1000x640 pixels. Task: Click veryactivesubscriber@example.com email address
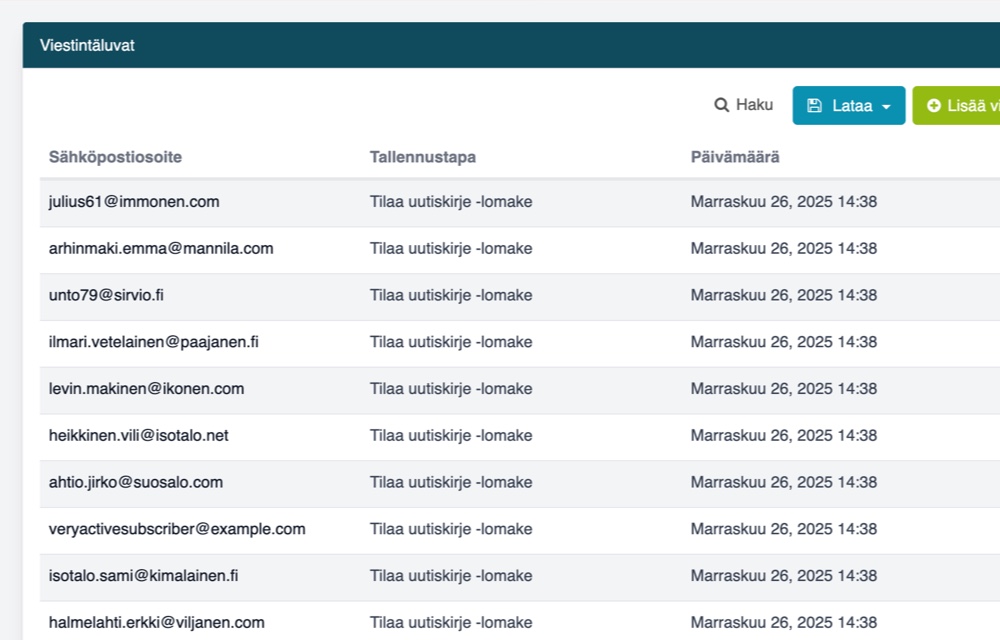pos(177,529)
